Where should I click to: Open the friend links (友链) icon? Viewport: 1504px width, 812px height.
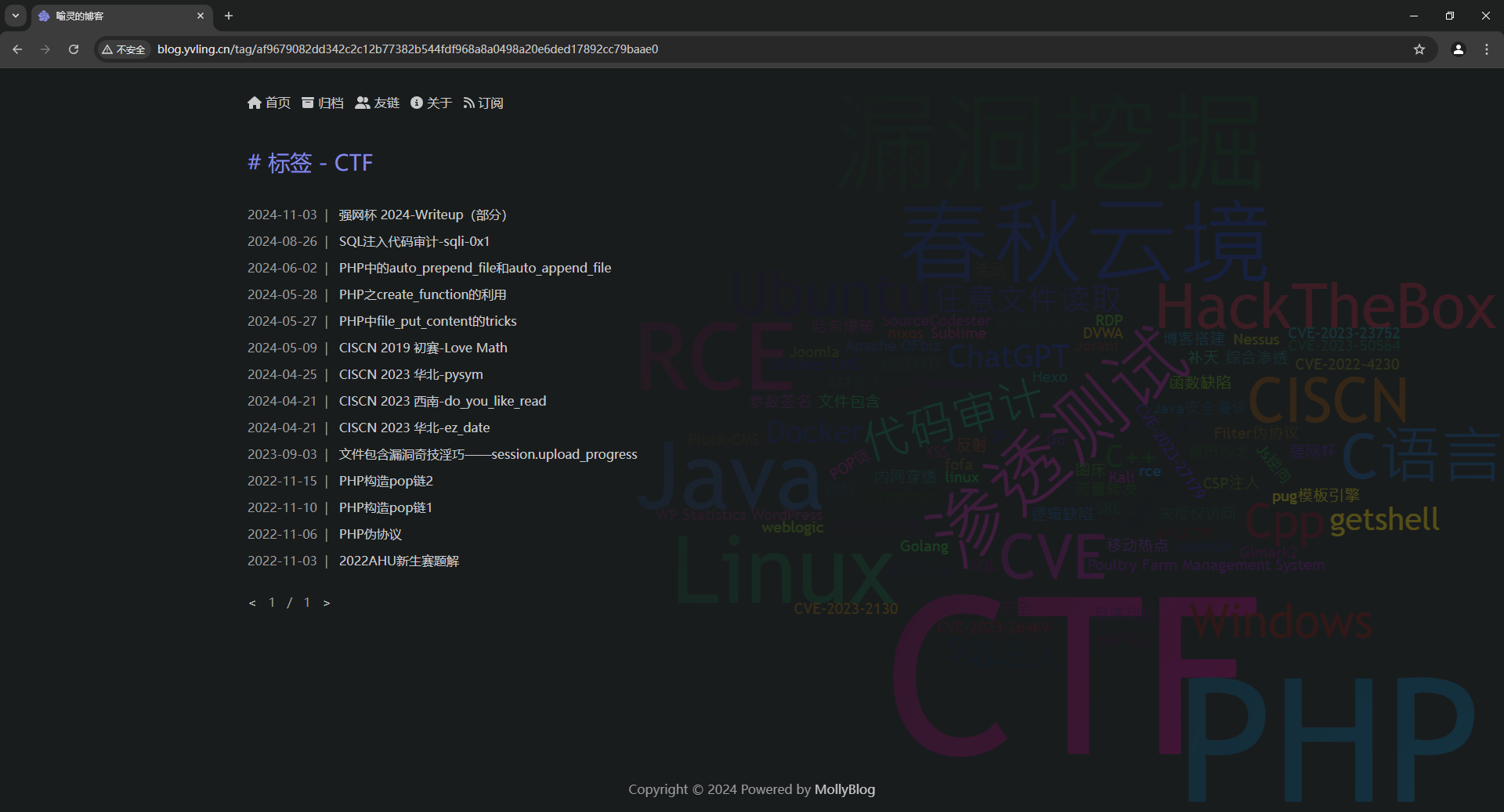362,103
